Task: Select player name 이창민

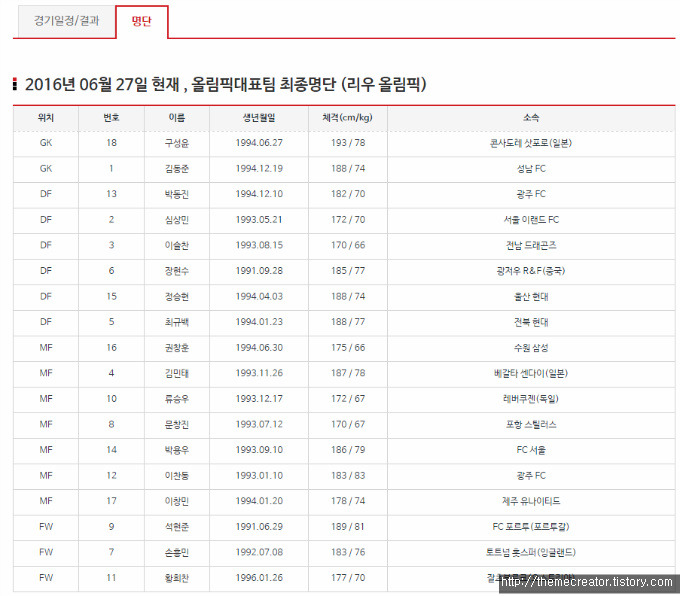Action: tap(177, 501)
